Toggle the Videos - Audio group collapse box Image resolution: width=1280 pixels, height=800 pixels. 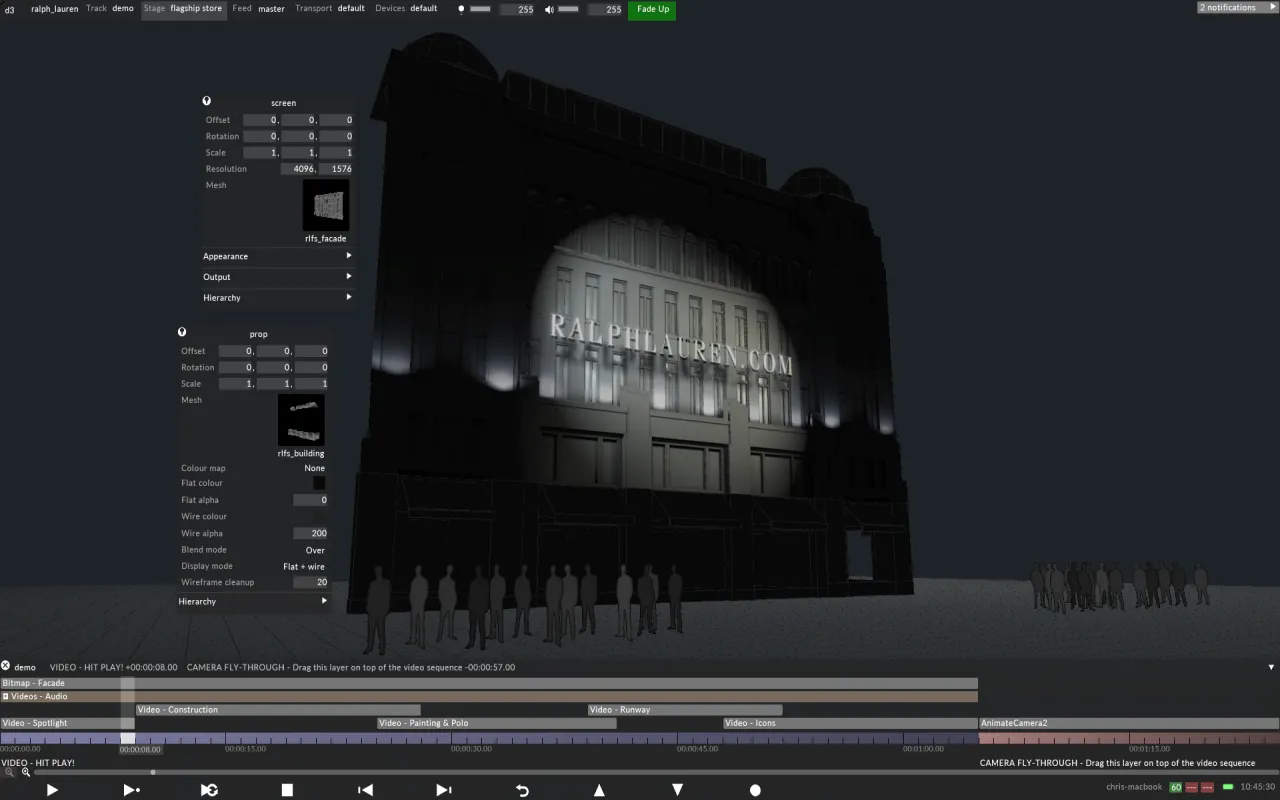tap(7, 695)
